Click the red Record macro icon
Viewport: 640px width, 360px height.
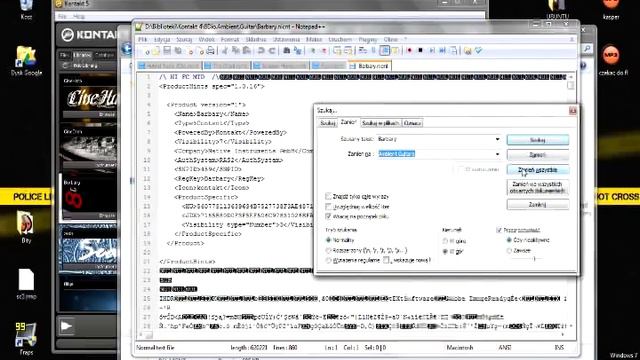click(x=409, y=51)
